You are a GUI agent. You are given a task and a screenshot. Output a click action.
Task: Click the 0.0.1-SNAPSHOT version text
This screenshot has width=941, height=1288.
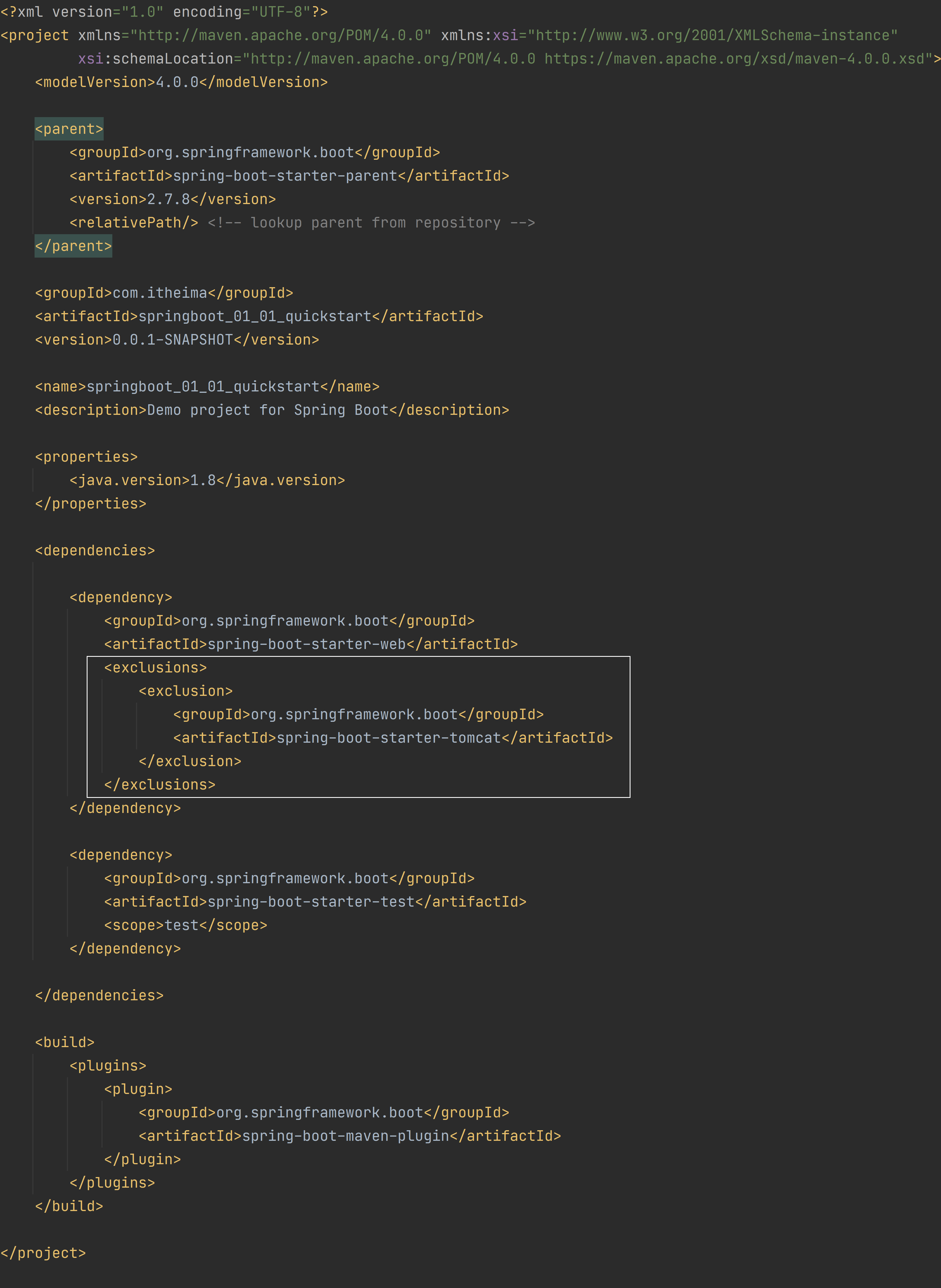pos(173,340)
